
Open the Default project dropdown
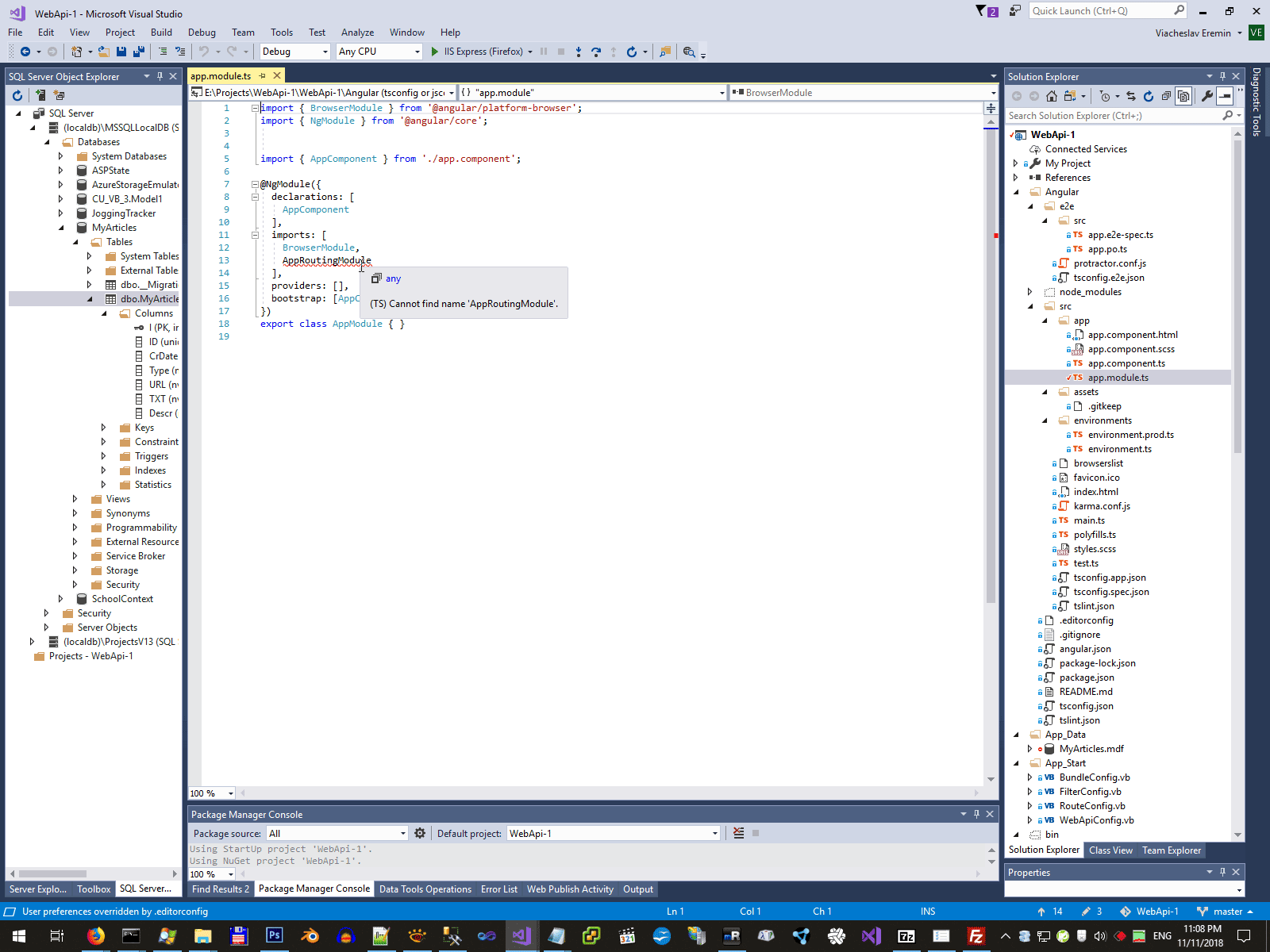tap(614, 833)
